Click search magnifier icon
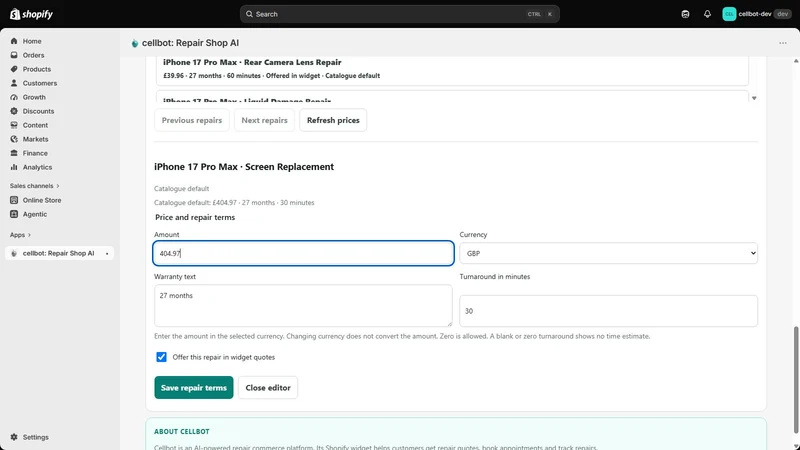 [249, 14]
